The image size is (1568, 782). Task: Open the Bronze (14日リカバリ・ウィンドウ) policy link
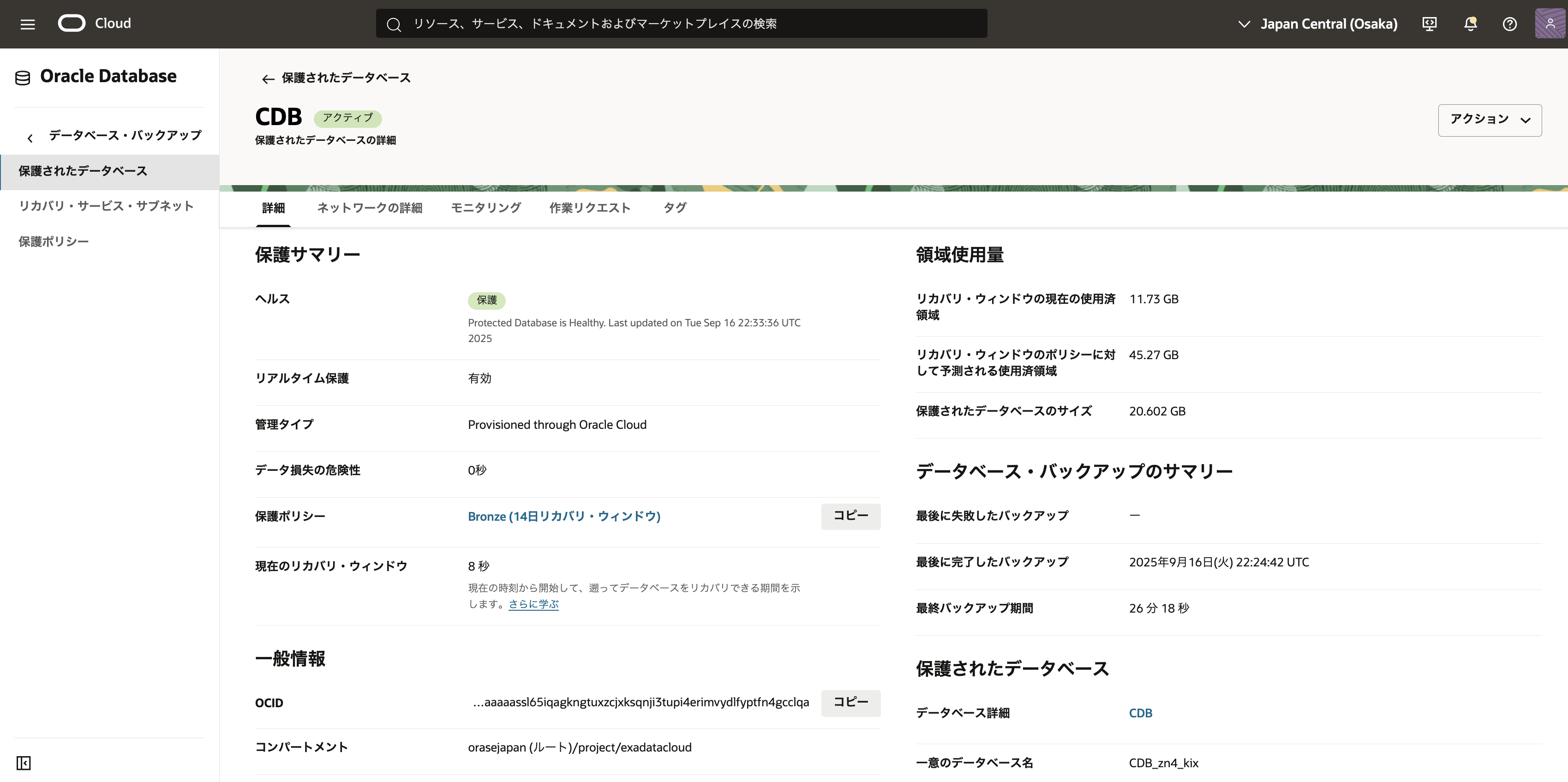pos(563,517)
